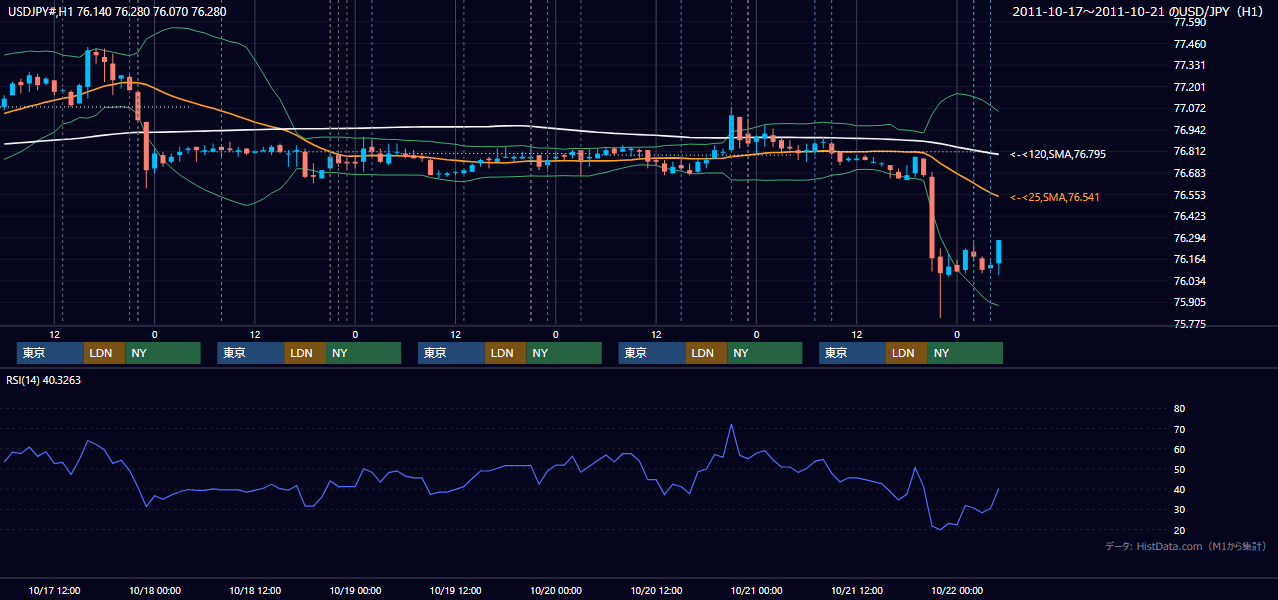Click price axis value 76.942
The width and height of the screenshot is (1278, 600).
1189,130
